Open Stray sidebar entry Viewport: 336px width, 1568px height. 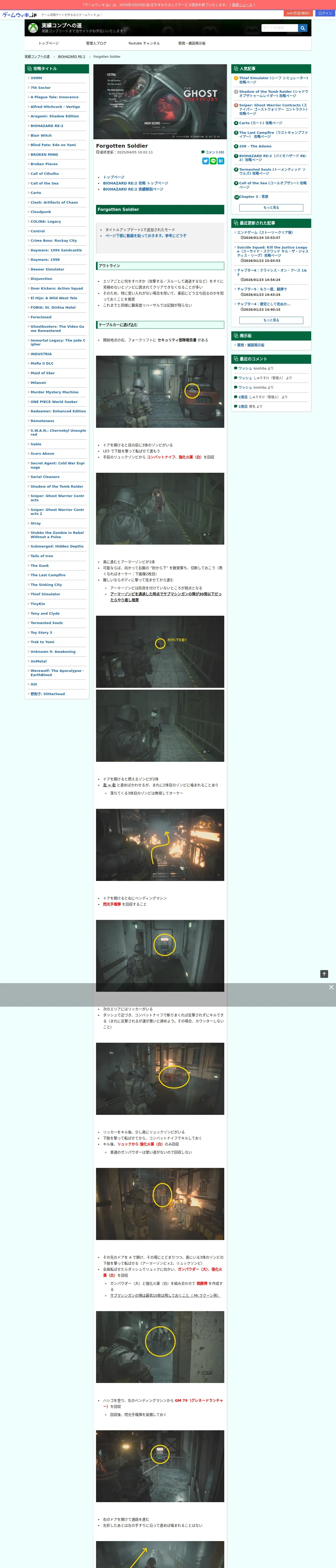click(36, 523)
